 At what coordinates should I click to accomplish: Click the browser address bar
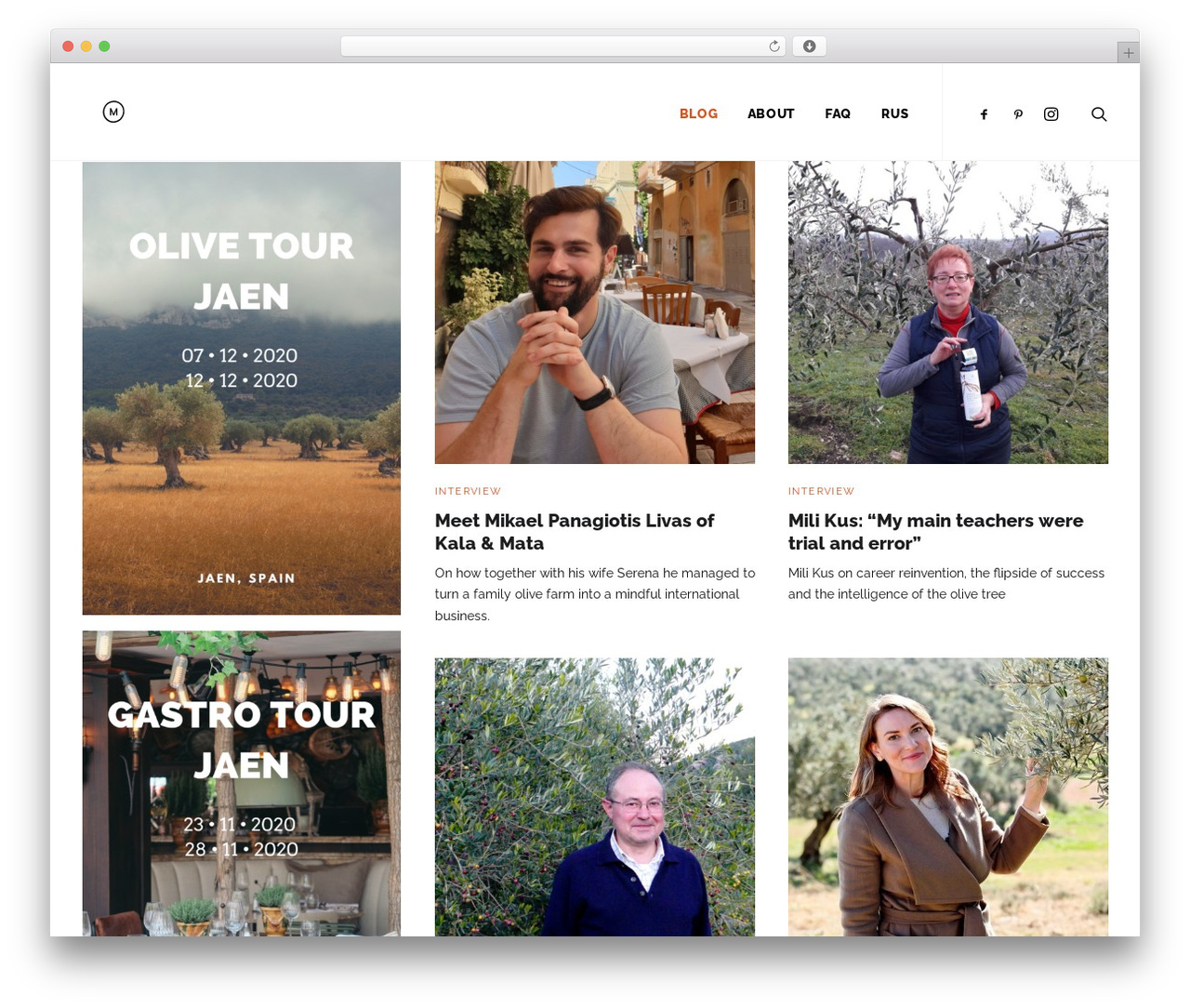562,46
